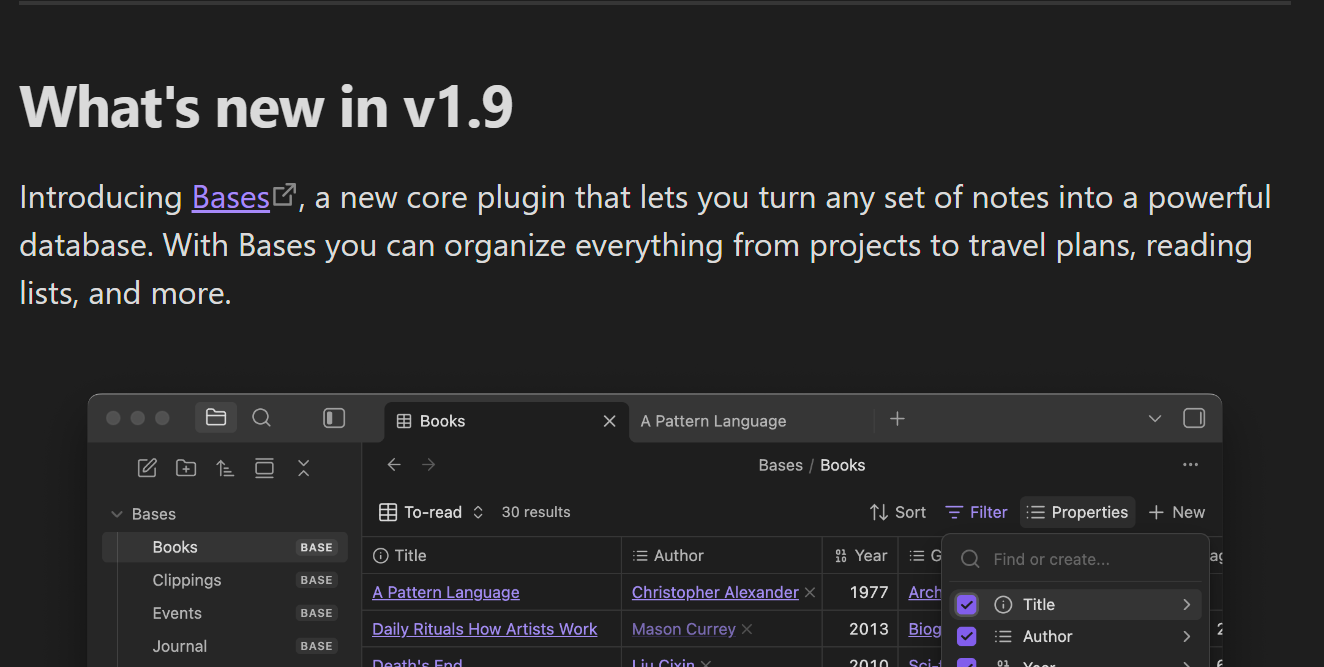1324x667 pixels.
Task: Expand the Author property submenu arrow
Action: 1186,637
